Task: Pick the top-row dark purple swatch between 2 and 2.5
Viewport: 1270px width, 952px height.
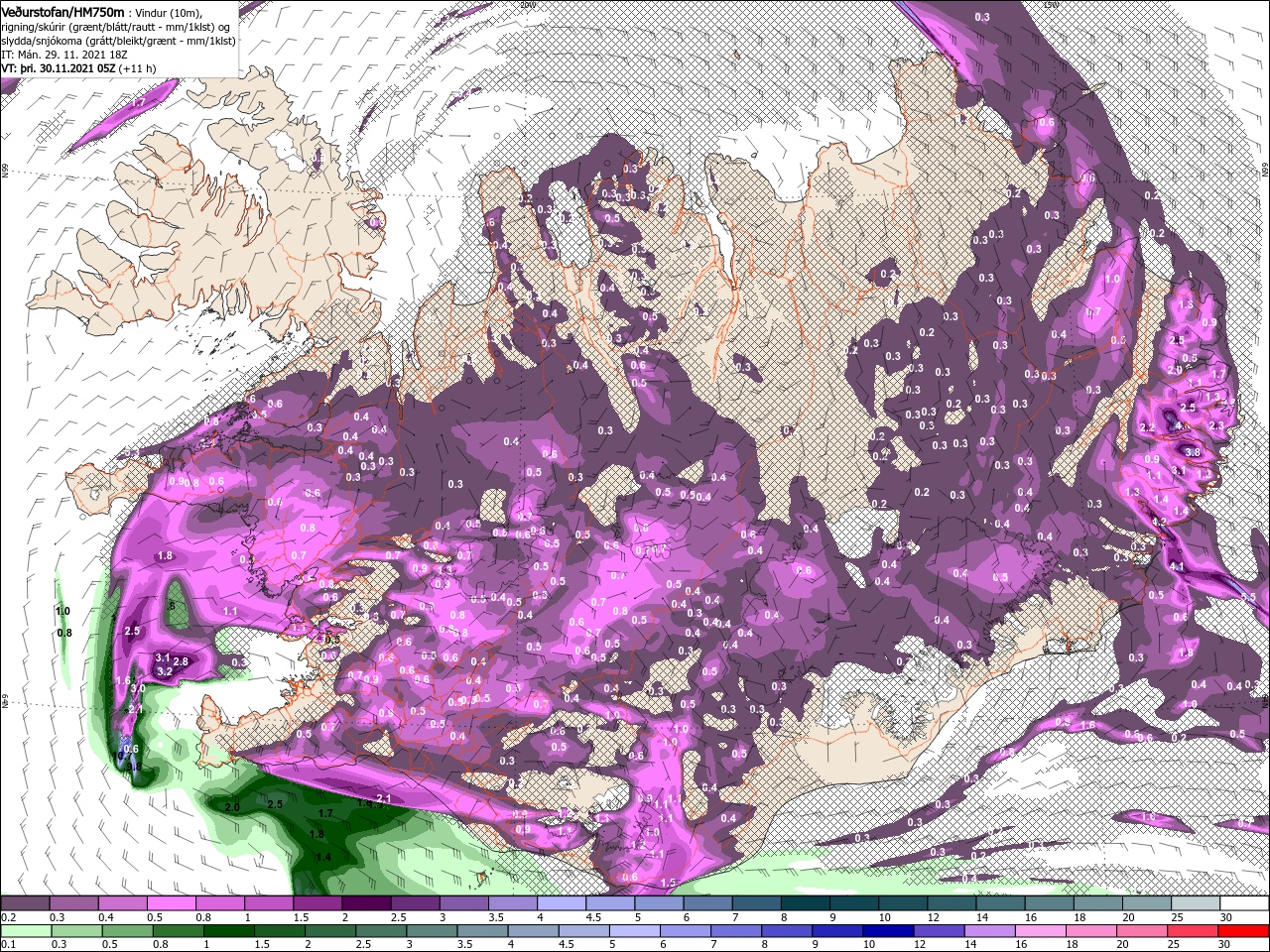Action: 367,903
